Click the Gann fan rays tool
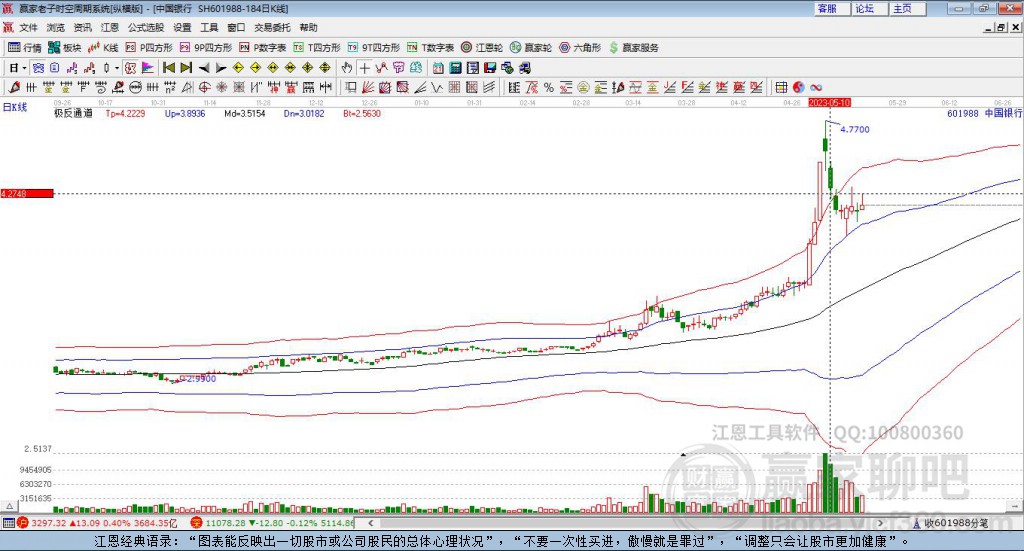The width and height of the screenshot is (1024, 551). [x=367, y=87]
